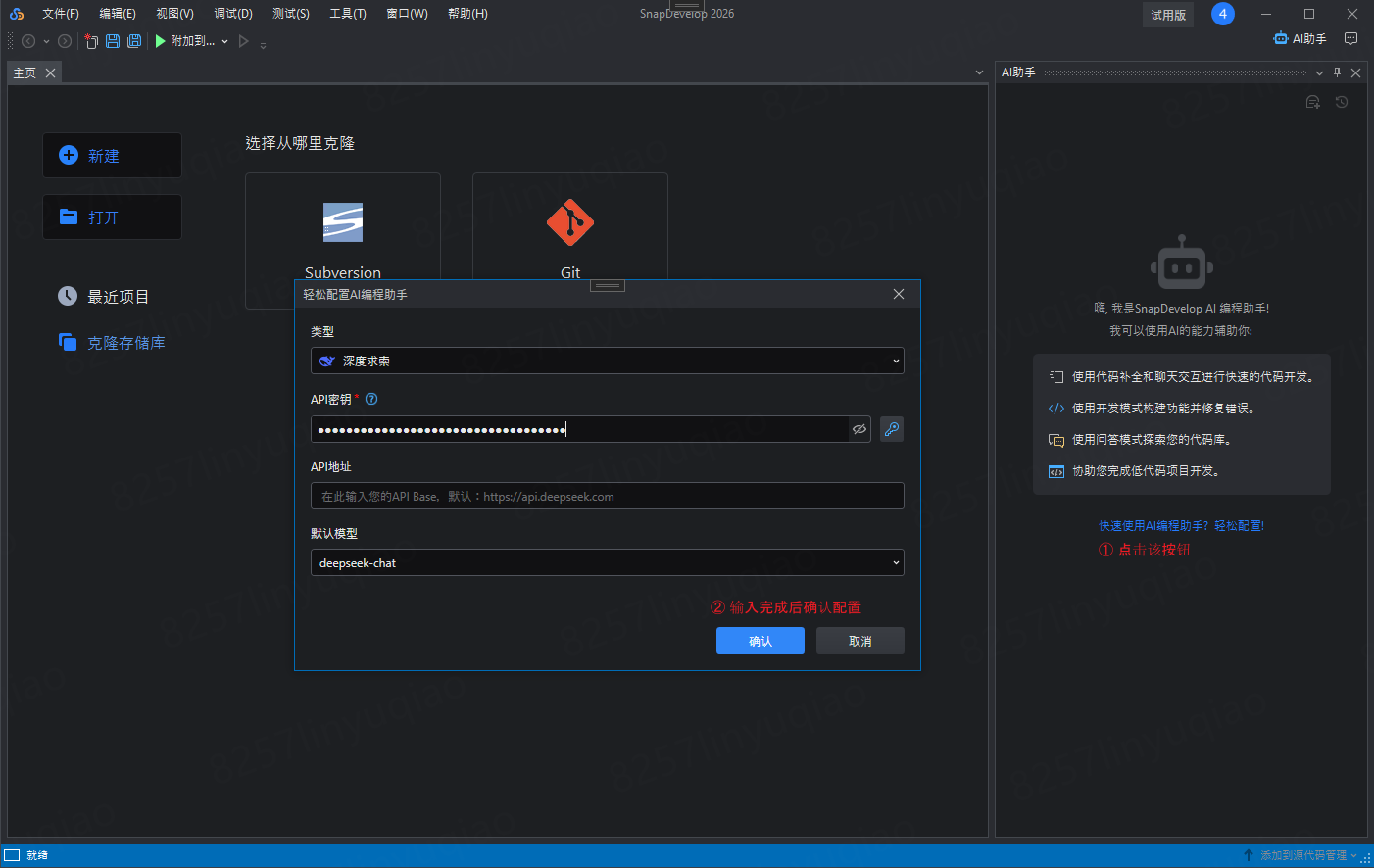Screen dimensions: 1374x868
Task: Pin the AI助手 panel
Action: [1337, 72]
